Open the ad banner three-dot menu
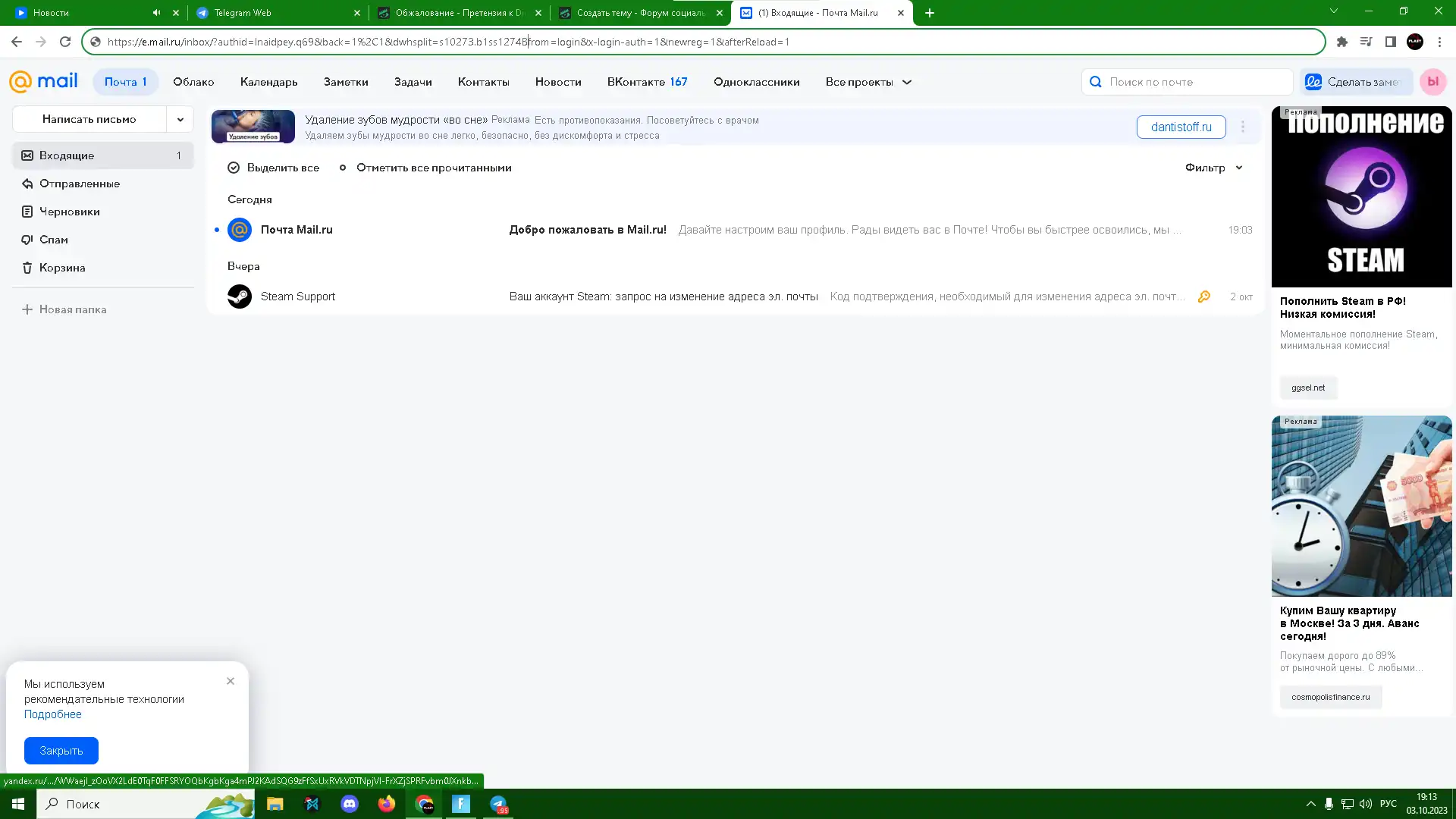Viewport: 1456px width, 819px height. 1242,127
